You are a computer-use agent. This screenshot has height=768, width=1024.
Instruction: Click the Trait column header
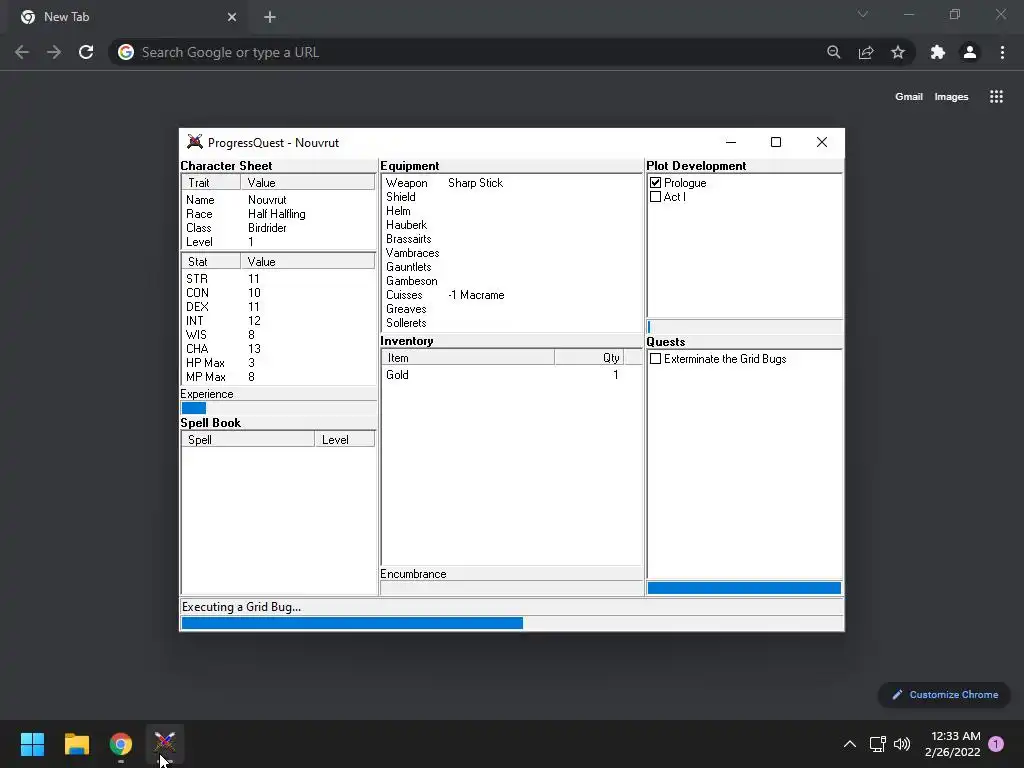[211, 183]
